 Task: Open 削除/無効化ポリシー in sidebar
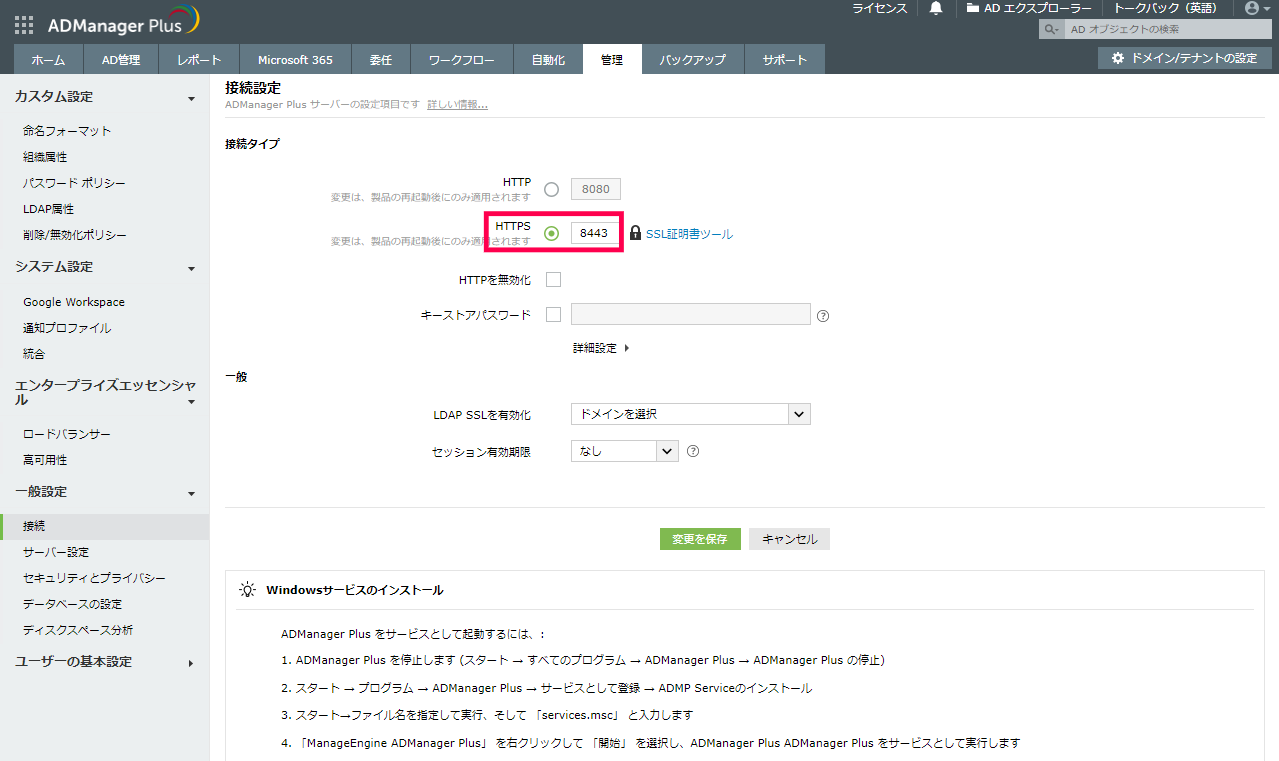coord(75,235)
